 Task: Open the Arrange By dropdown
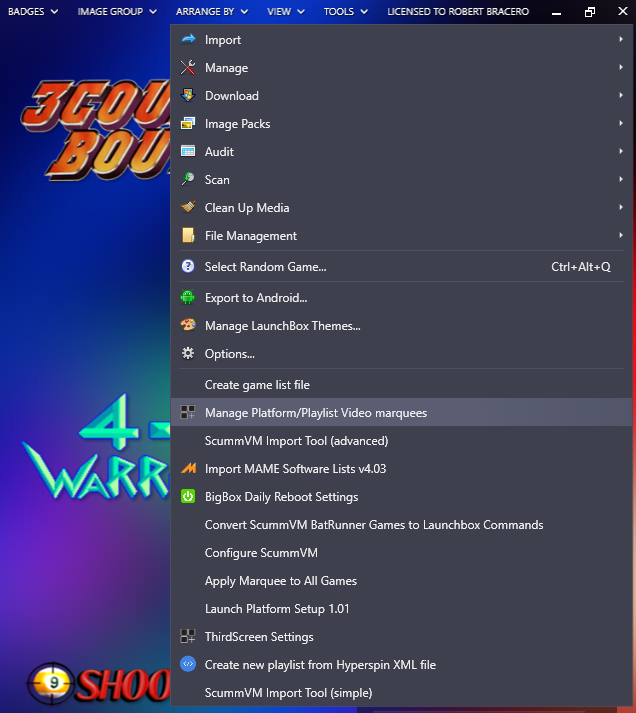click(212, 11)
